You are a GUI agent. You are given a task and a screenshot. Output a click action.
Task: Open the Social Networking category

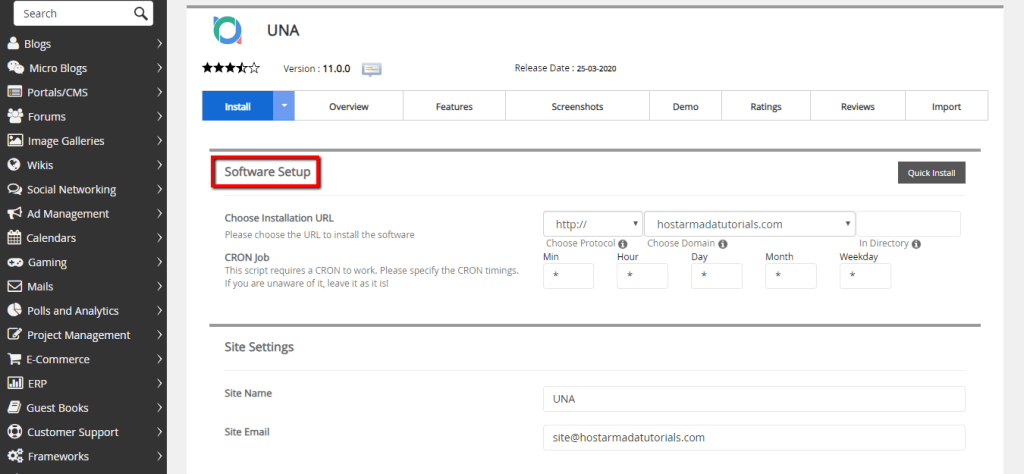(x=84, y=189)
